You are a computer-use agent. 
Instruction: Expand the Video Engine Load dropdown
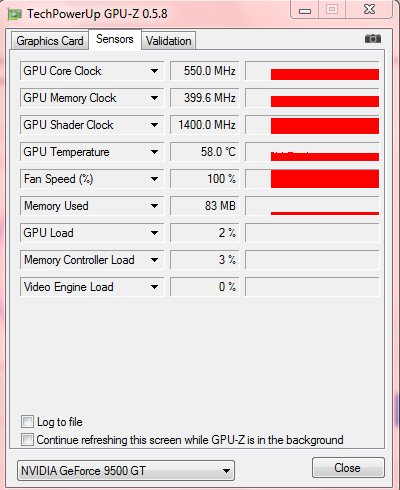154,287
